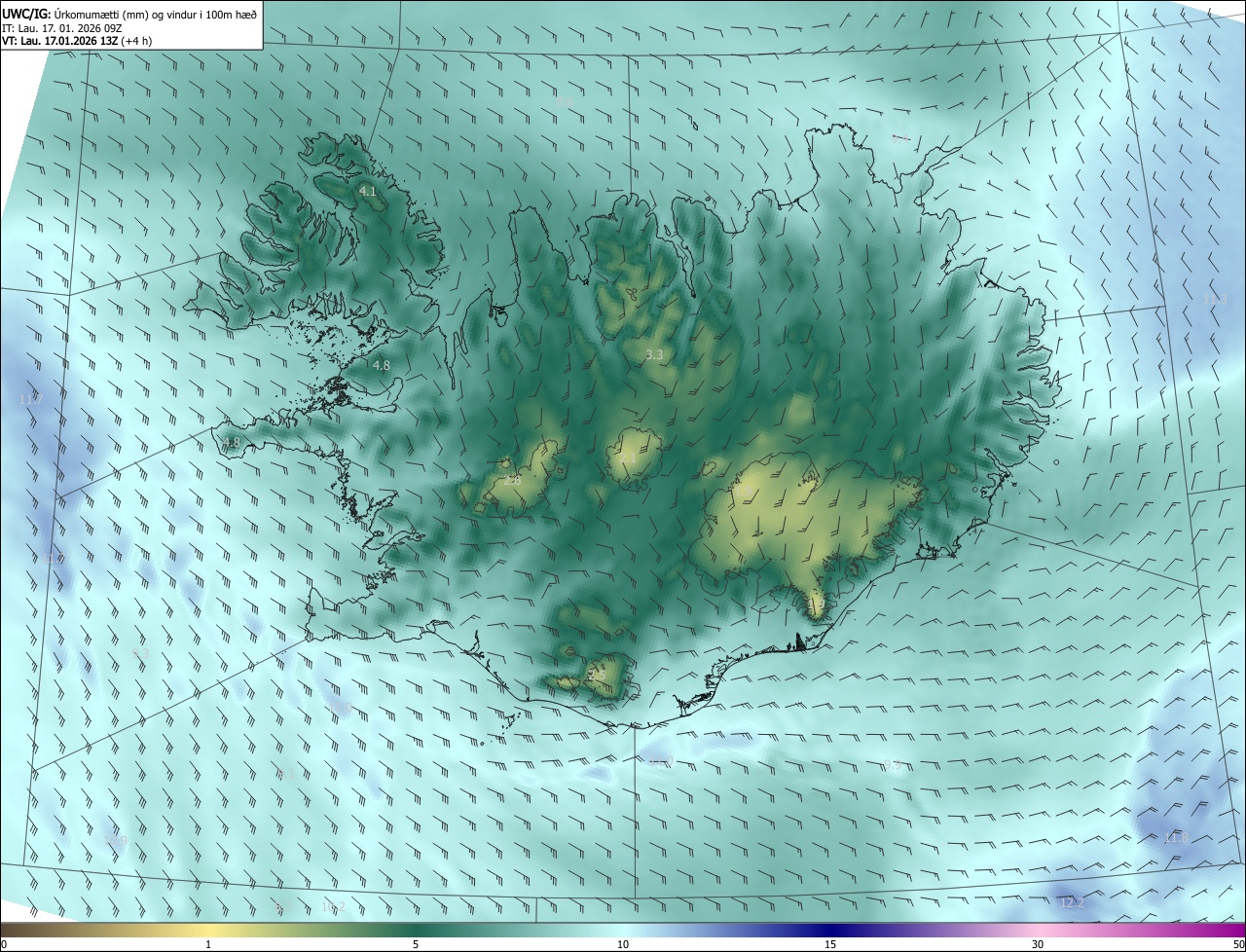Image resolution: width=1246 pixels, height=952 pixels.
Task: Click the 10 tick on the color scale
Action: (x=623, y=944)
